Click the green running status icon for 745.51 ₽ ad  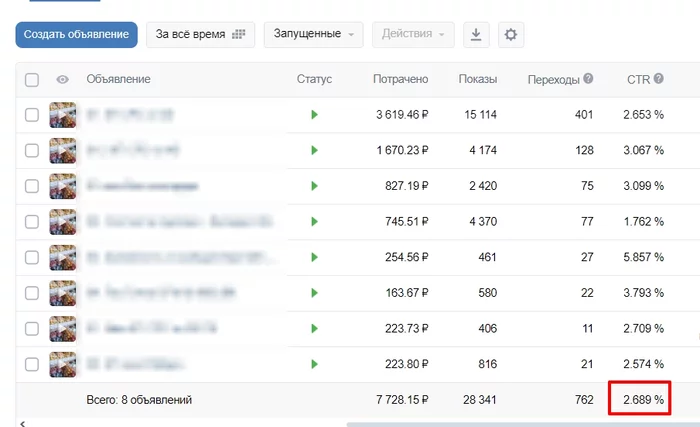pyautogui.click(x=314, y=222)
